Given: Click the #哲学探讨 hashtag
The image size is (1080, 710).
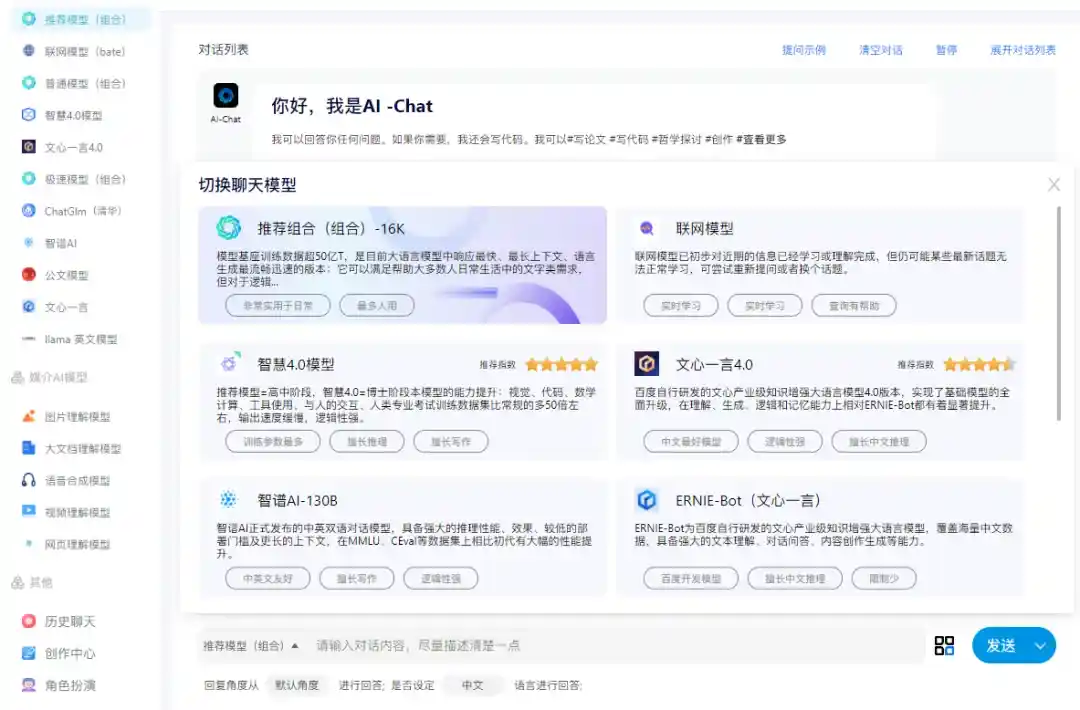Looking at the screenshot, I should click(x=676, y=139).
